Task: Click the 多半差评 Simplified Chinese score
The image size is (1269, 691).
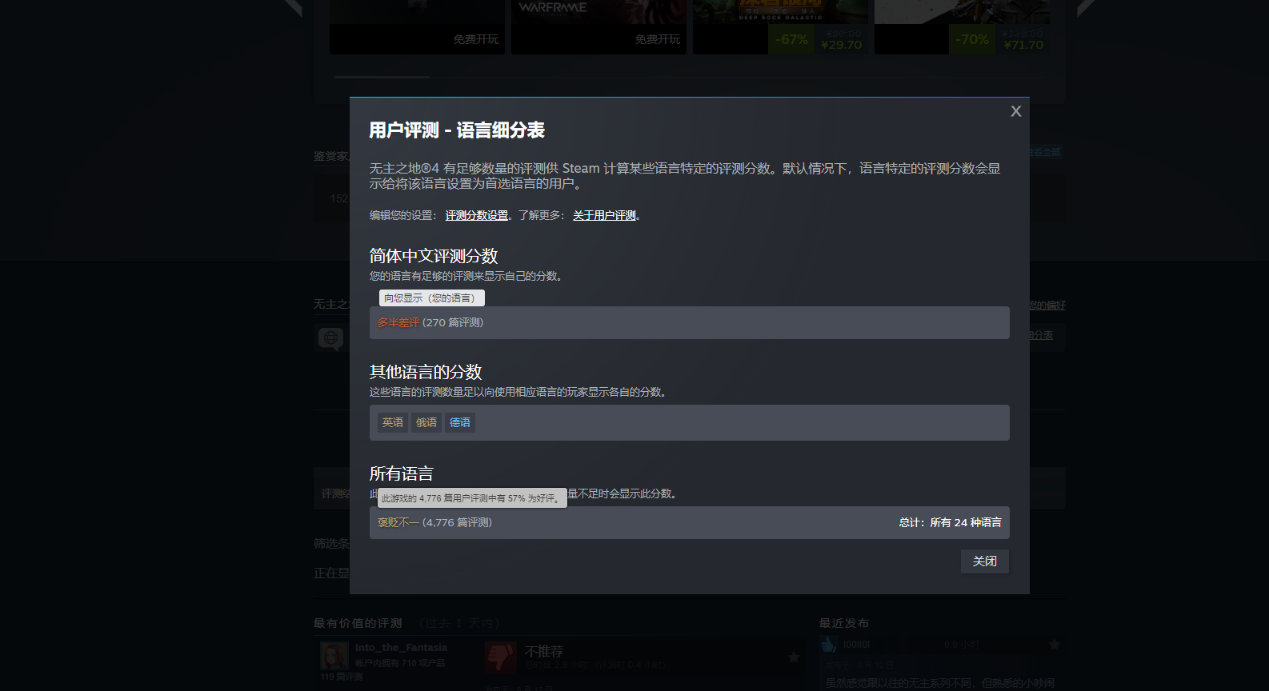Action: pyautogui.click(x=398, y=323)
